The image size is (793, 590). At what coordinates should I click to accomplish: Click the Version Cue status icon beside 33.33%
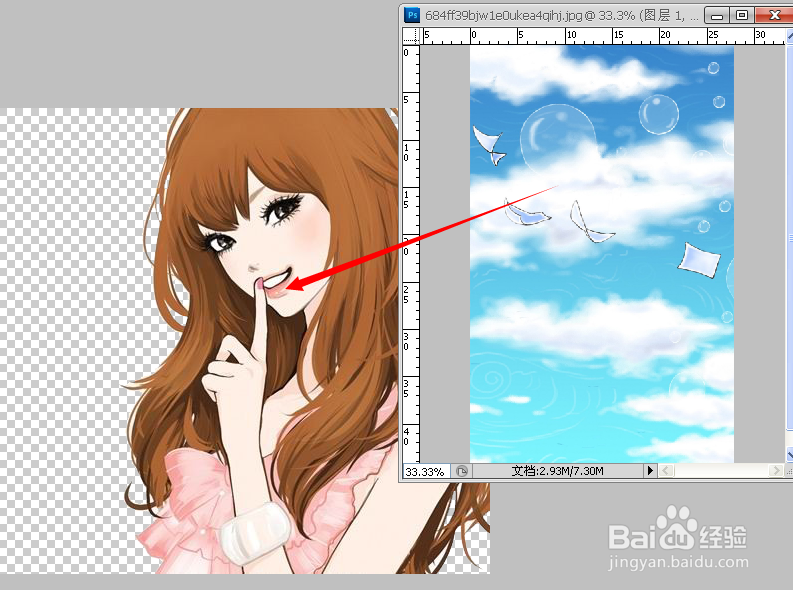(461, 471)
